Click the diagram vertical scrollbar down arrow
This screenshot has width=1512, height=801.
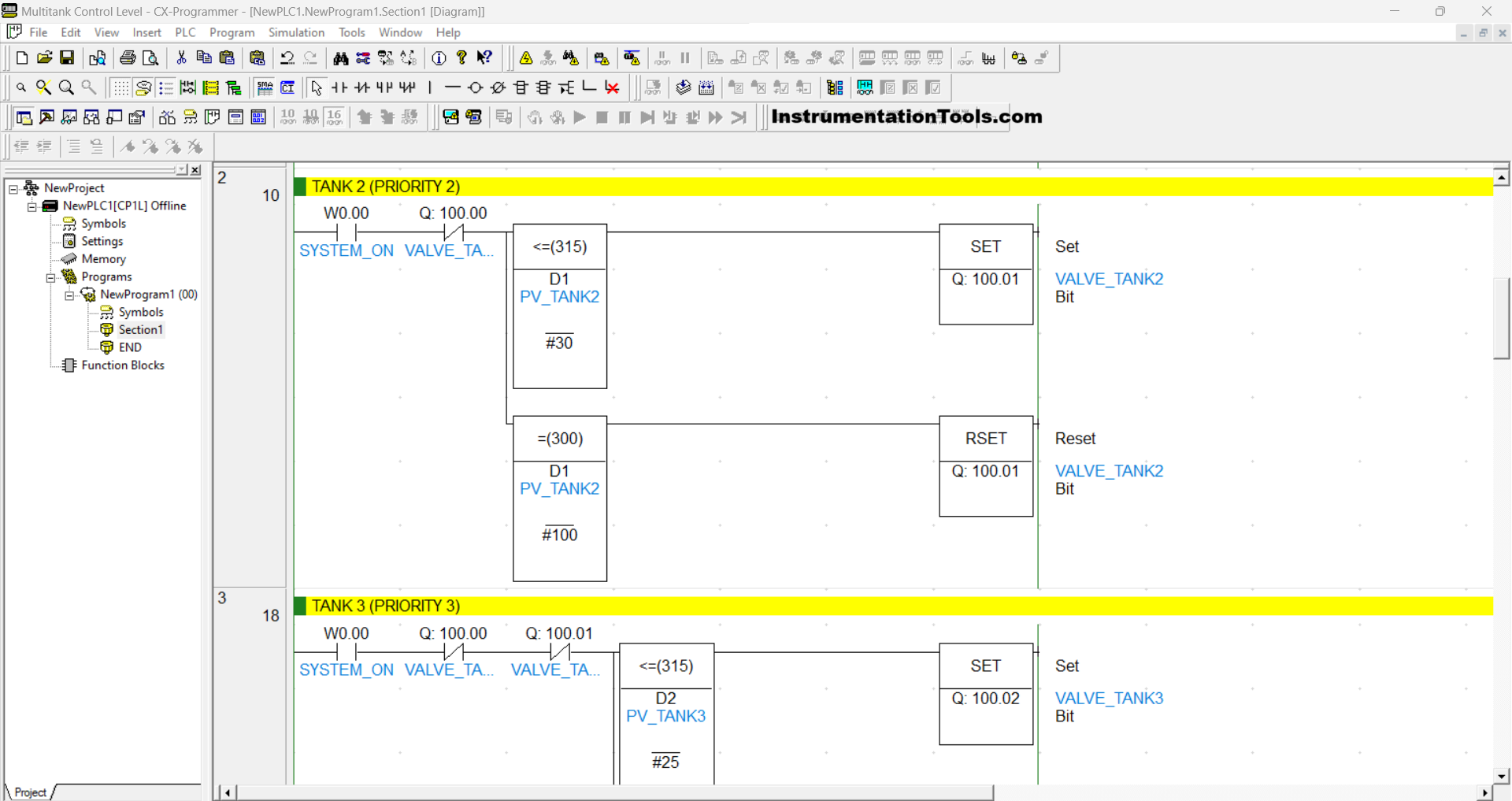coord(1501,775)
